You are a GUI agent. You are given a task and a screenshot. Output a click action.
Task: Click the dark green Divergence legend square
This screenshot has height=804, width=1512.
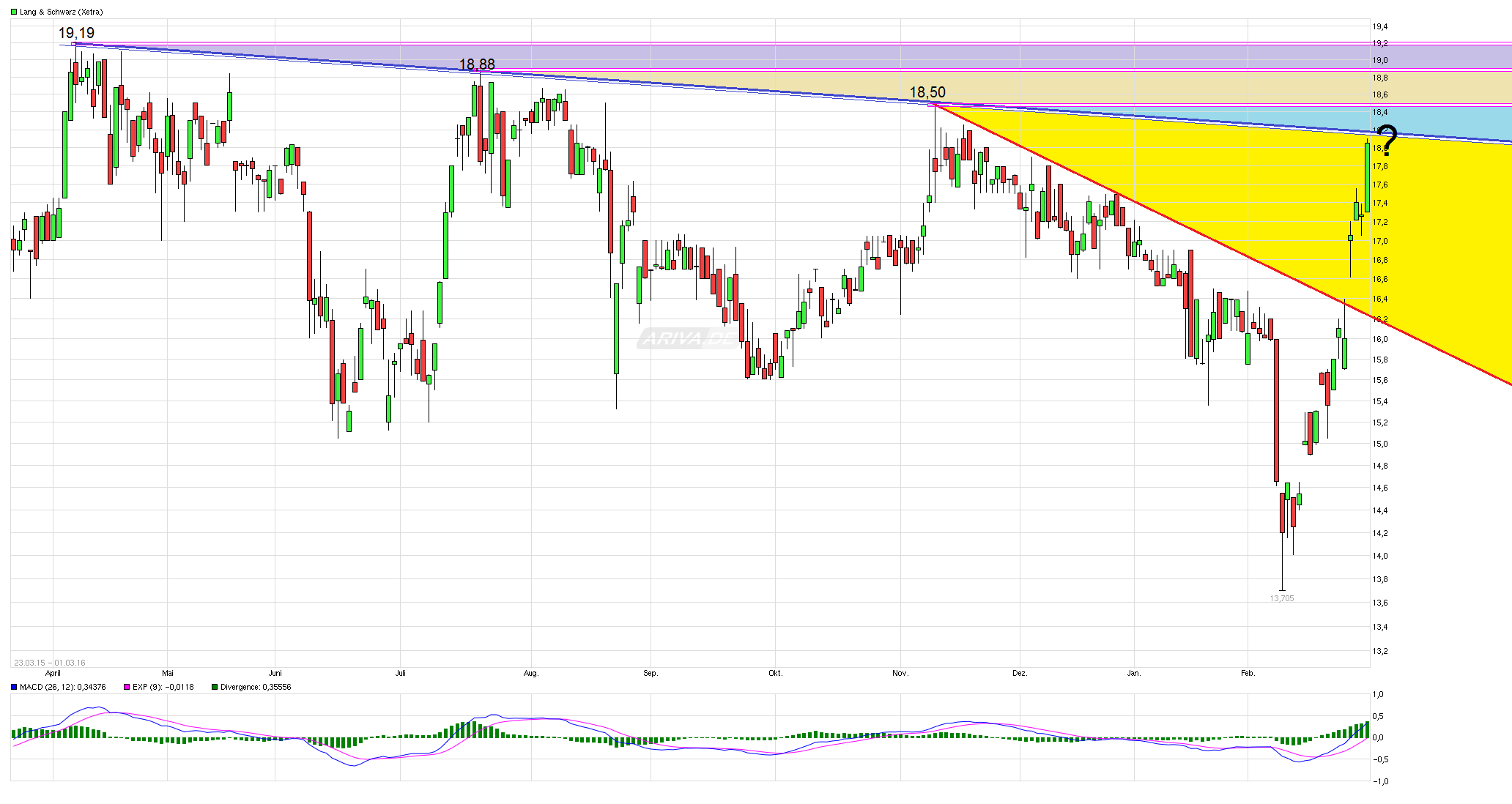(x=214, y=688)
